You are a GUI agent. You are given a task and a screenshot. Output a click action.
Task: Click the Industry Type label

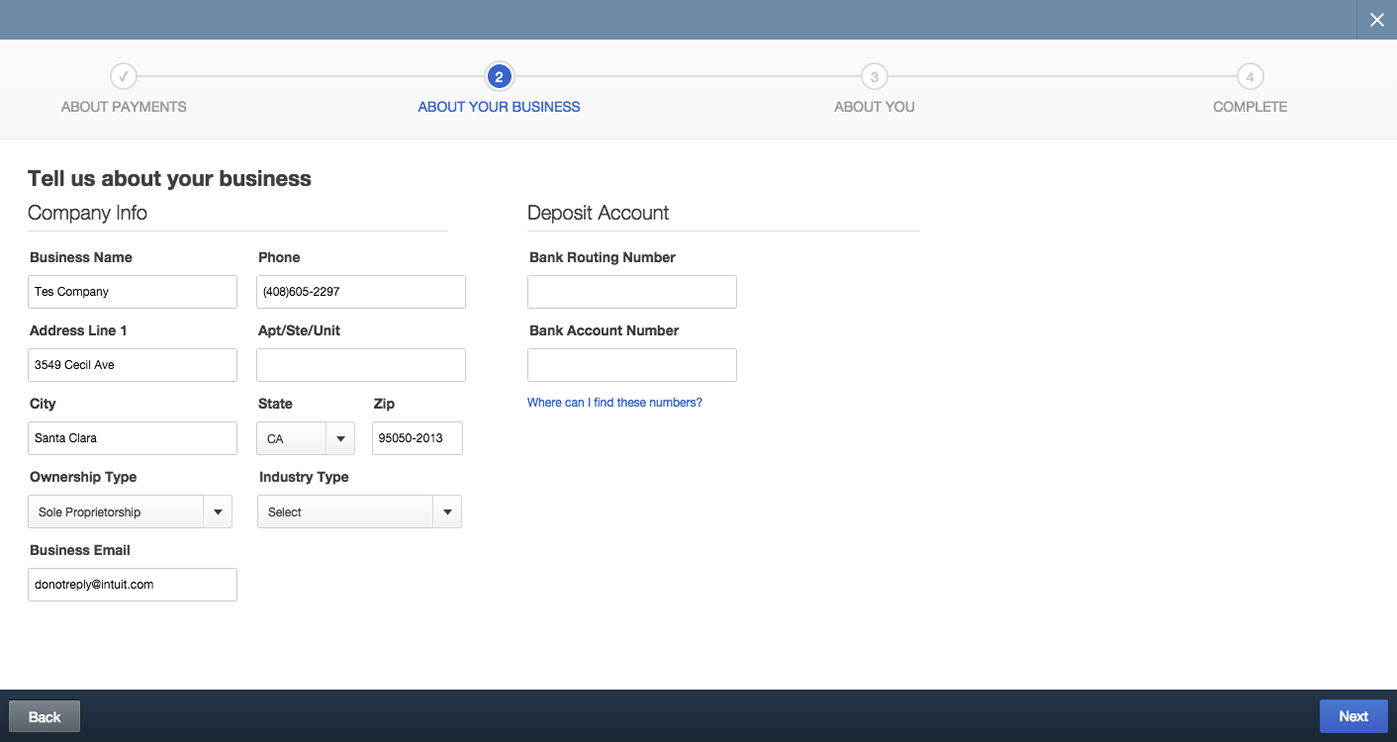304,477
